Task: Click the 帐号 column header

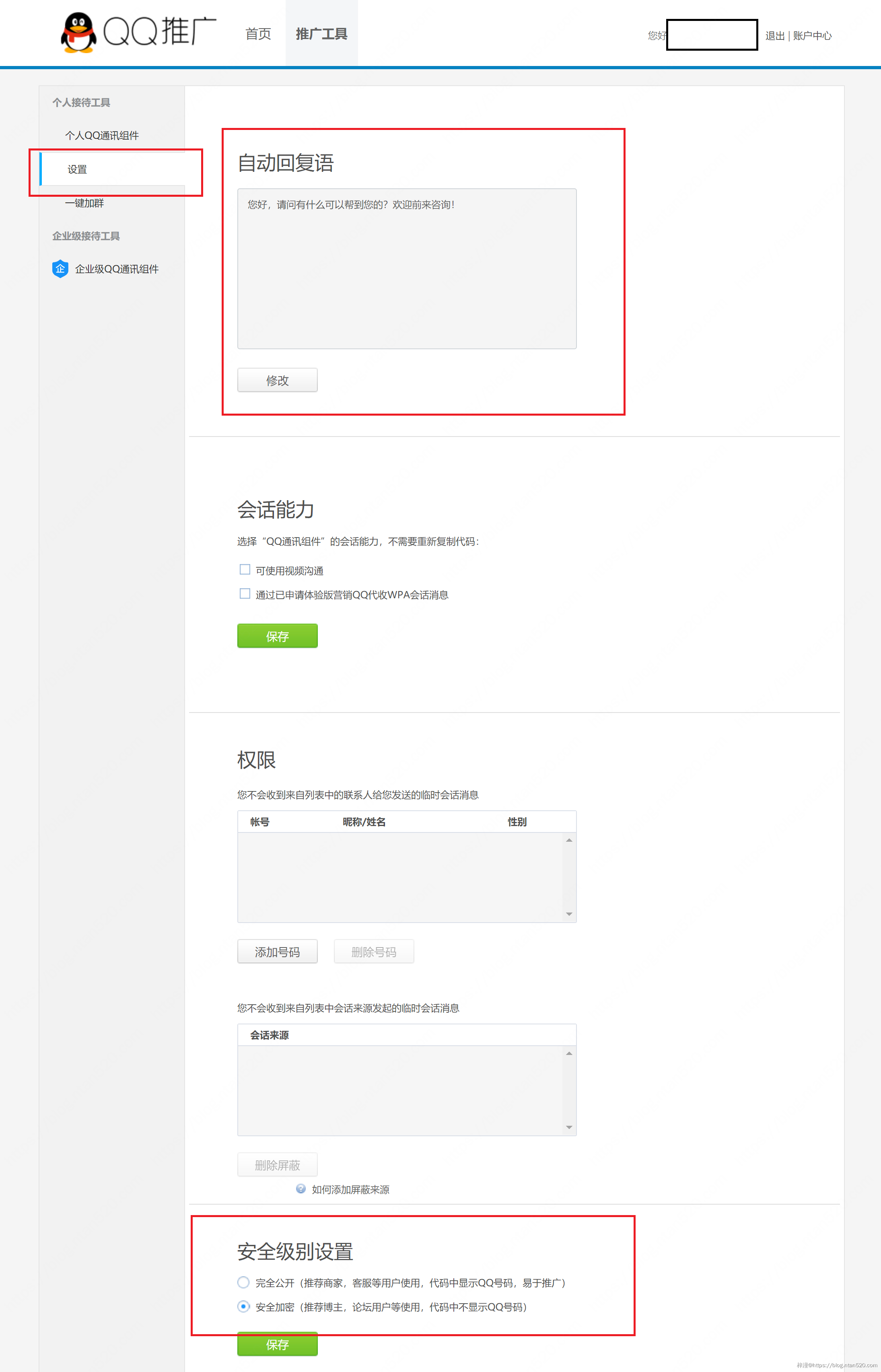Action: (x=260, y=822)
